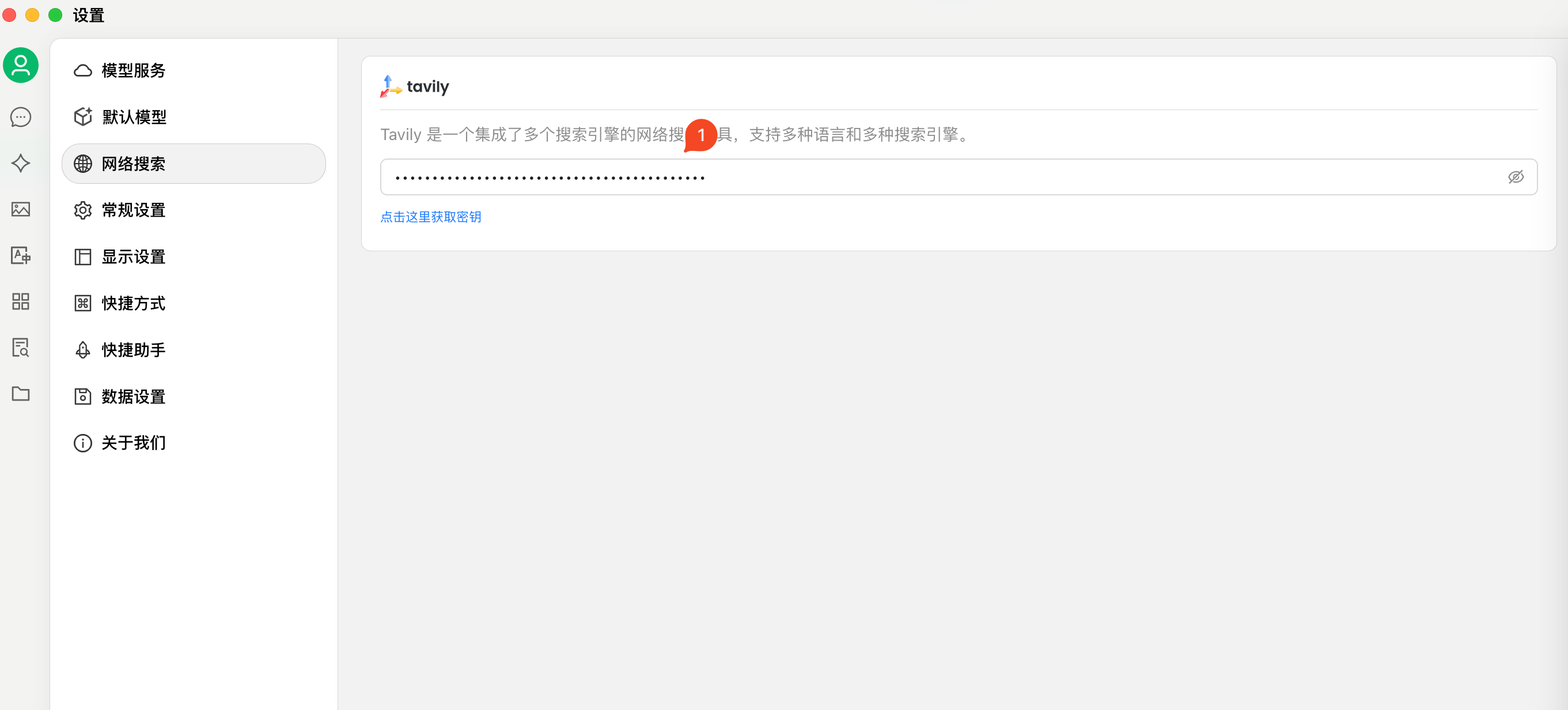The image size is (1568, 710).
Task: Open the knowledge base search icon
Action: (x=21, y=348)
